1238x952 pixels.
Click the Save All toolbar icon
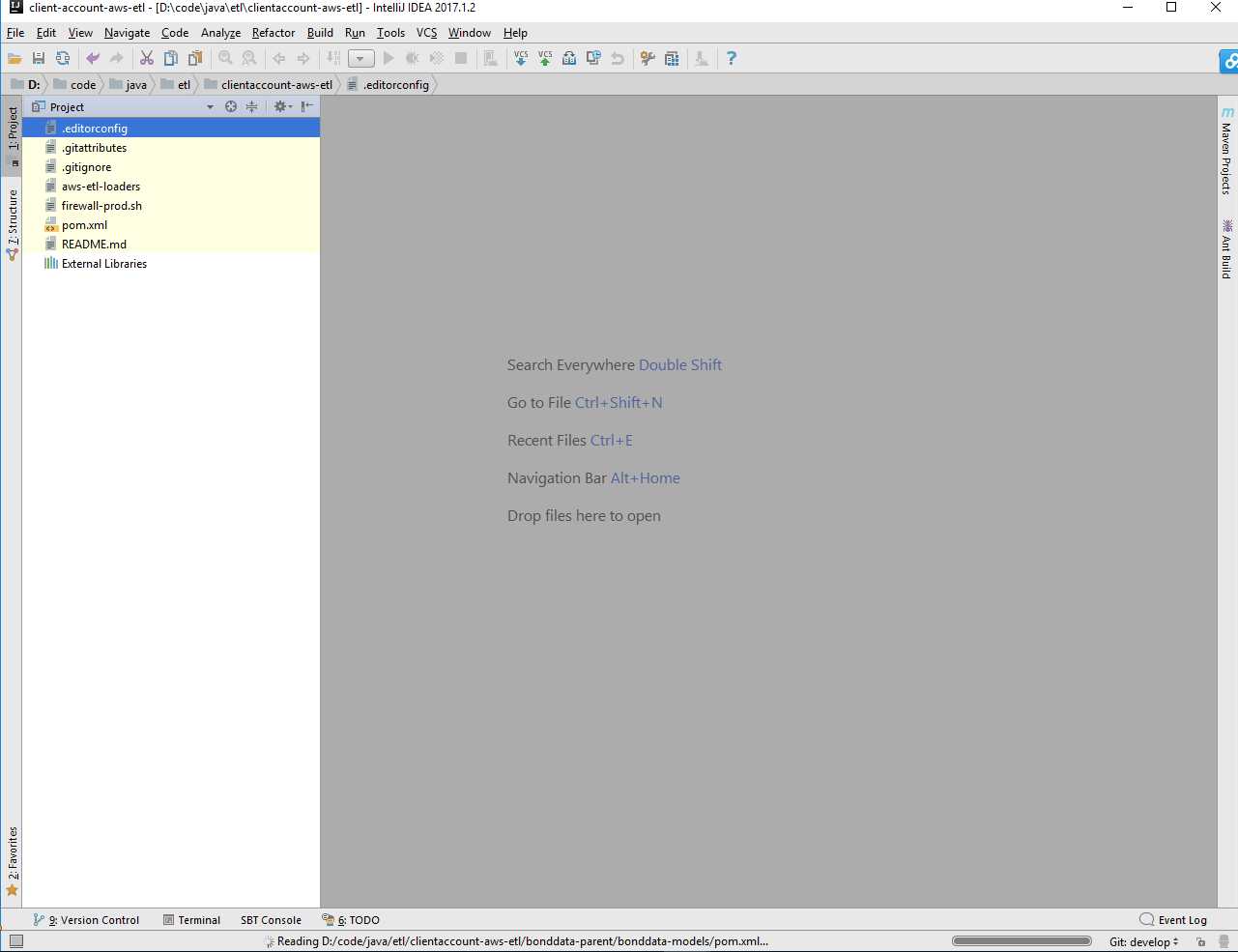click(39, 59)
